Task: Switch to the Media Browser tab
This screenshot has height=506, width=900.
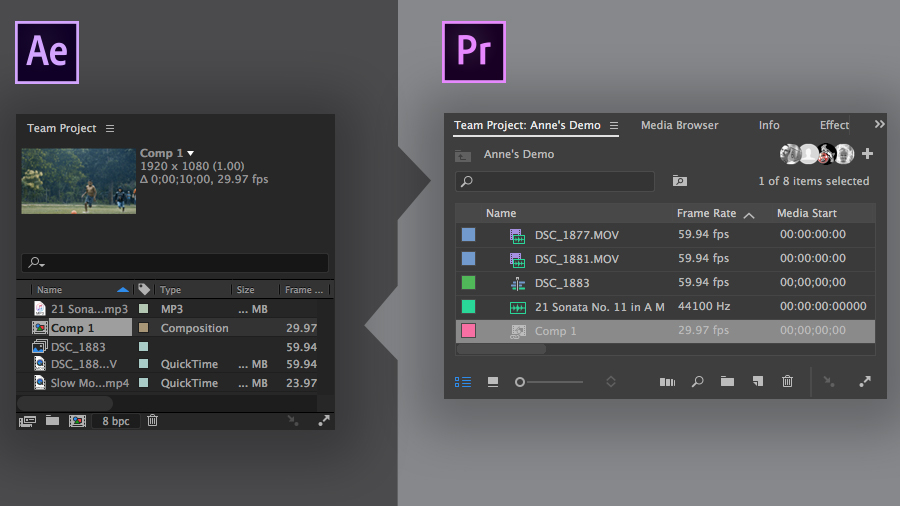Action: point(679,125)
